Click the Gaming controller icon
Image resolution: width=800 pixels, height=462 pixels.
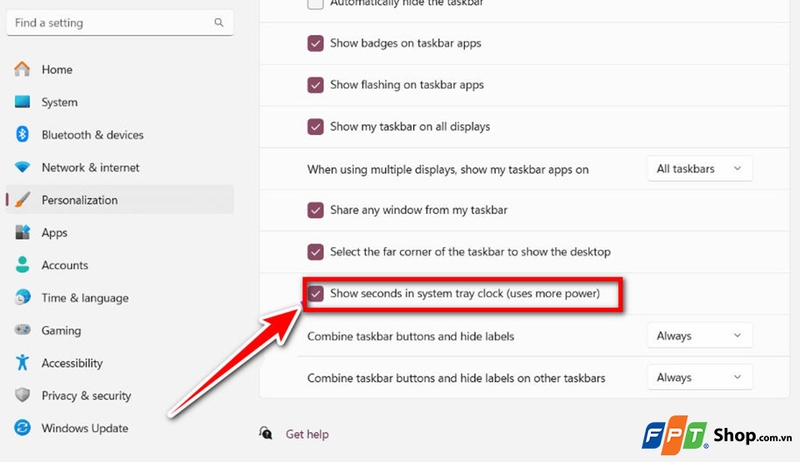(x=22, y=330)
